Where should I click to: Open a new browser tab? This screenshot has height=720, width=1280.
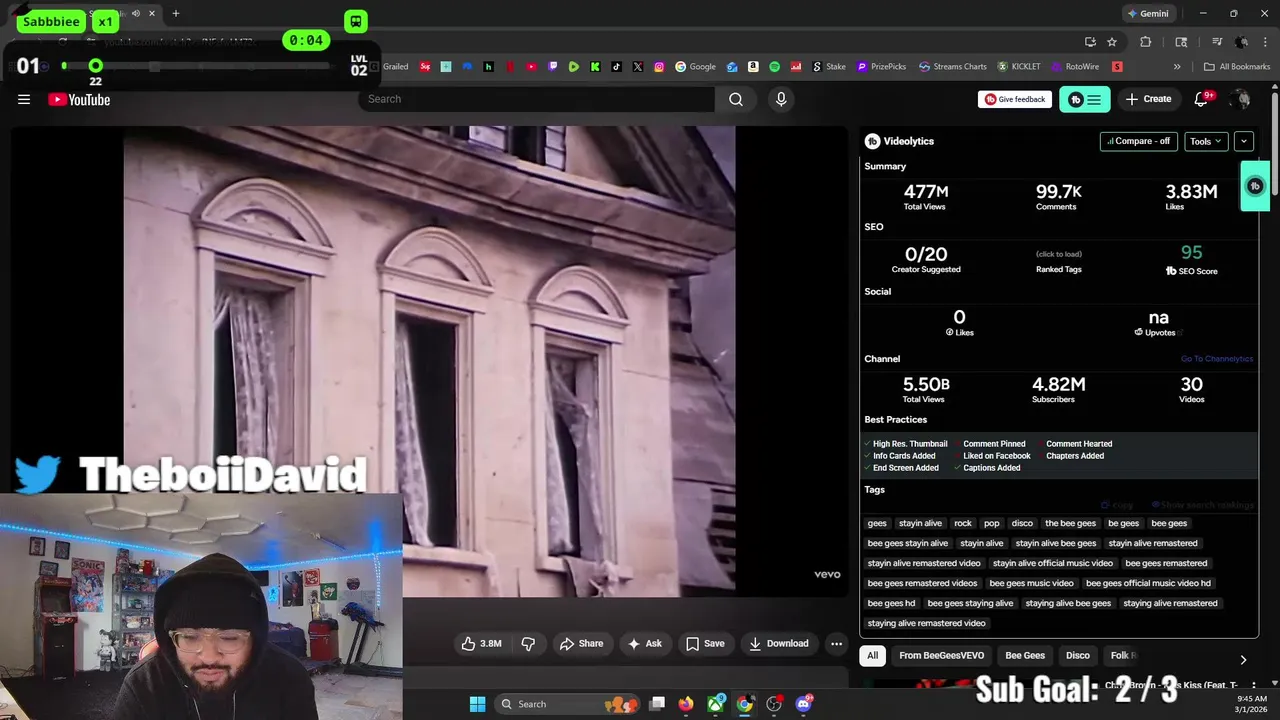[176, 14]
